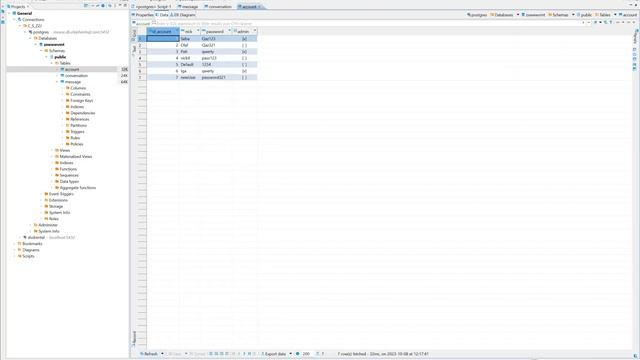This screenshot has width=640, height=360.
Task: Click the 'pass123' password cell
Action: coord(216,58)
